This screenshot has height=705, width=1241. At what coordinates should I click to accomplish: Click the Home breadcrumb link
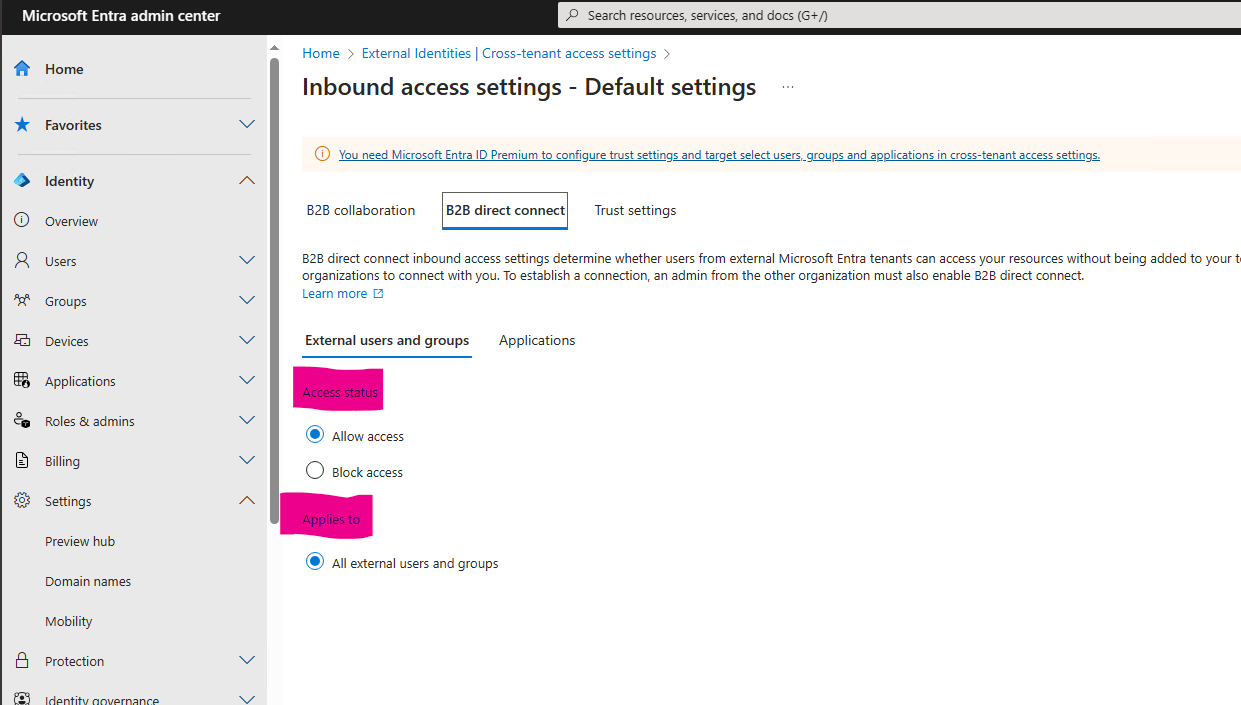coord(321,53)
